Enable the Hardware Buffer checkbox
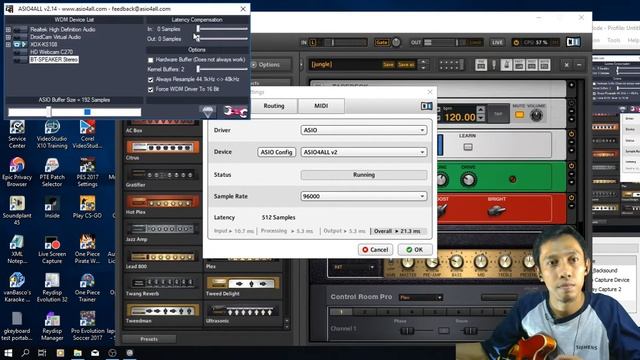 click(x=151, y=60)
